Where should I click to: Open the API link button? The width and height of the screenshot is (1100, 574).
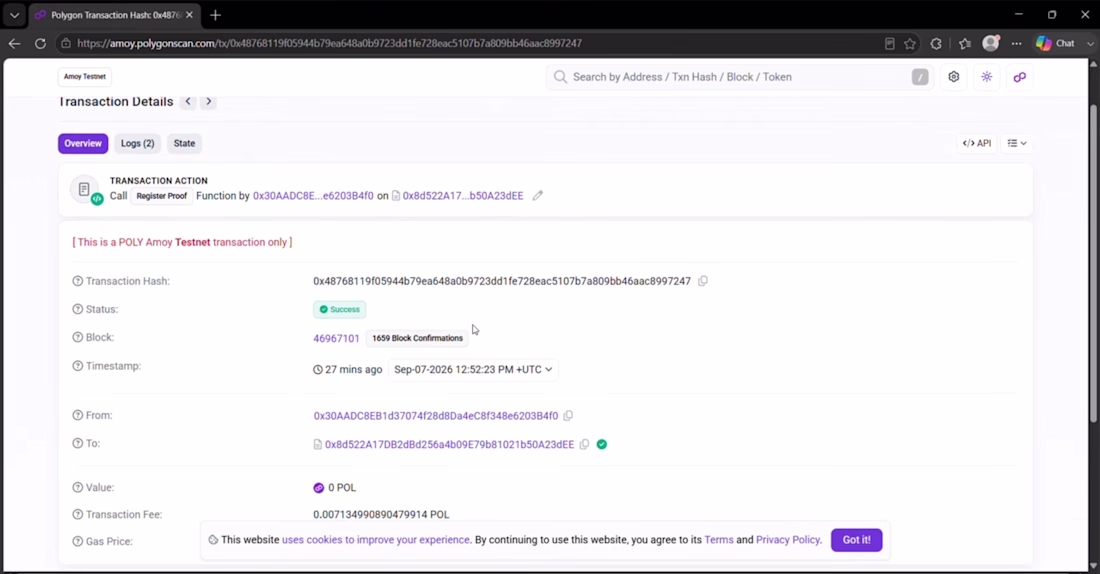[977, 143]
